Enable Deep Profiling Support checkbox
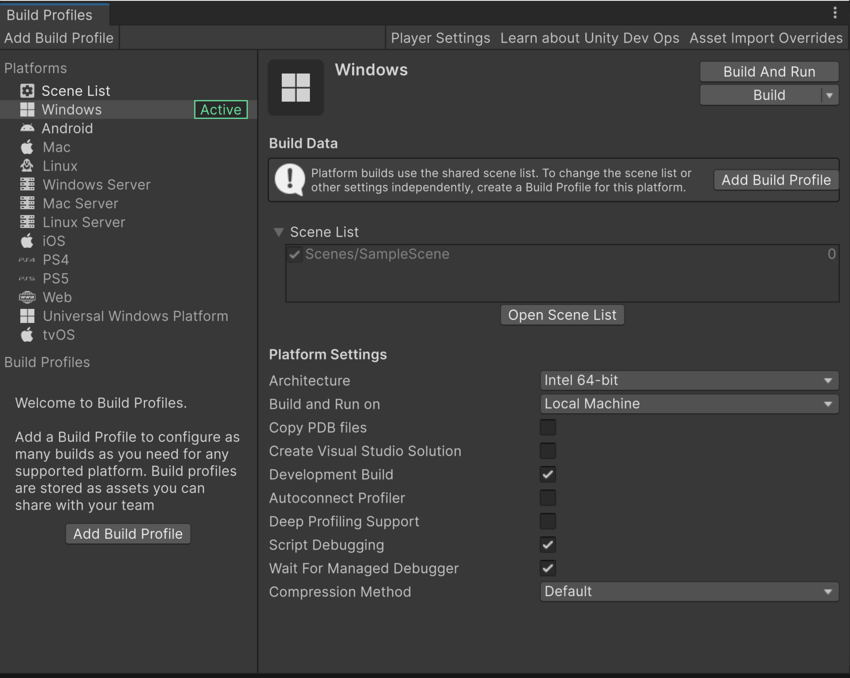Screen dimensions: 850x678 pos(548,521)
